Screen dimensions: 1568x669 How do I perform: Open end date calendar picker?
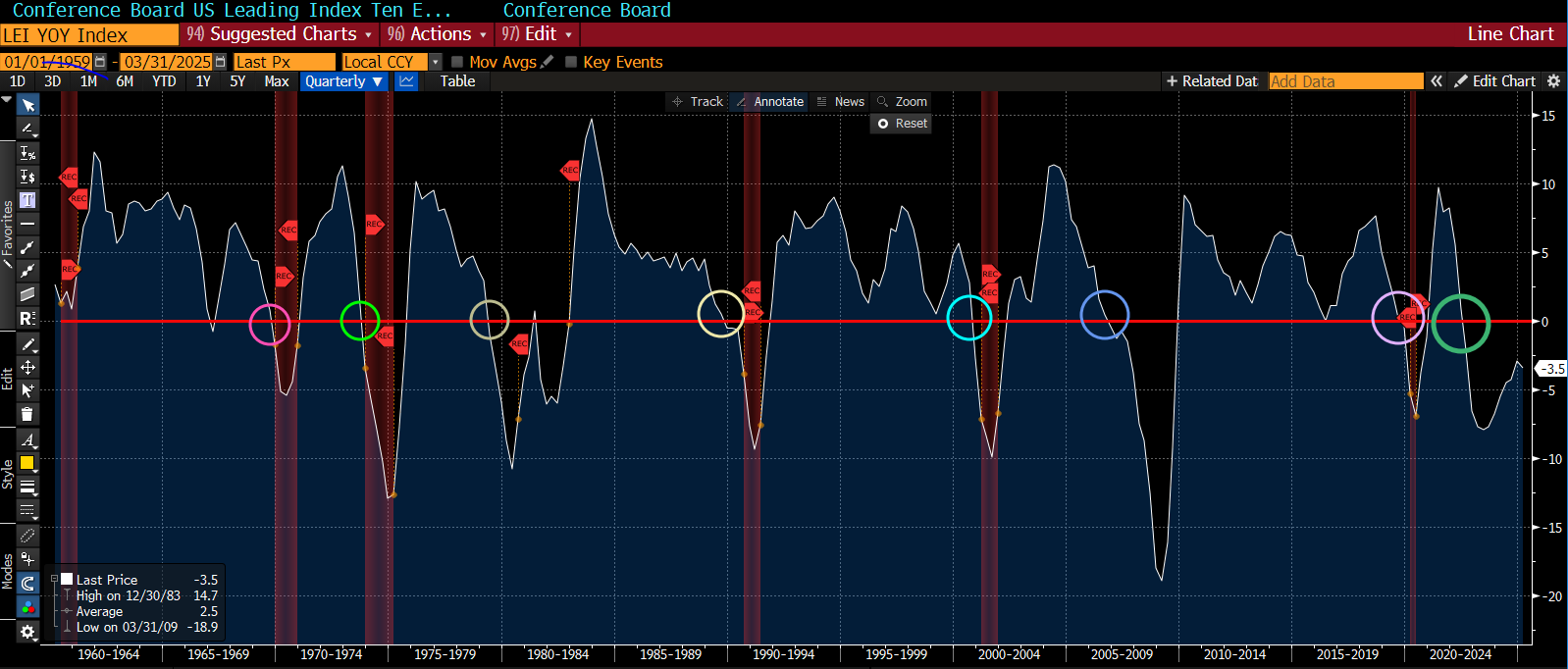(220, 62)
